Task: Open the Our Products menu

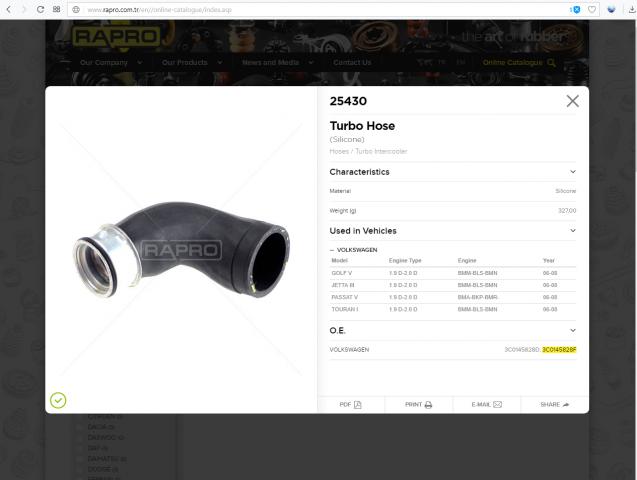Action: pos(184,63)
